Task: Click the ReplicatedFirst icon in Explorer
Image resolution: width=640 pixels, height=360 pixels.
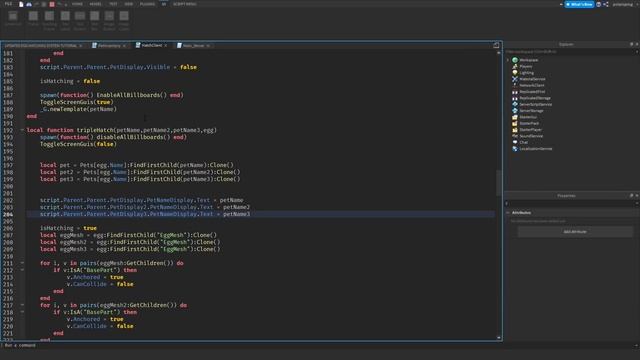Action: pyautogui.click(x=515, y=92)
